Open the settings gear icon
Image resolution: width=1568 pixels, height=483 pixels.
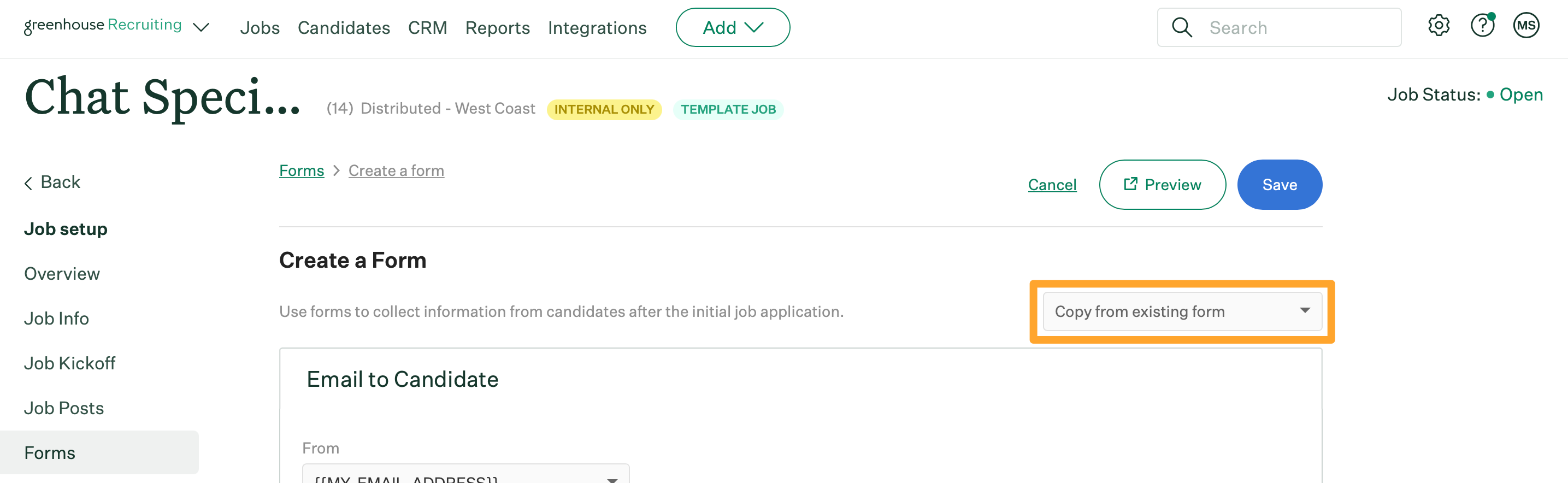pos(1439,26)
